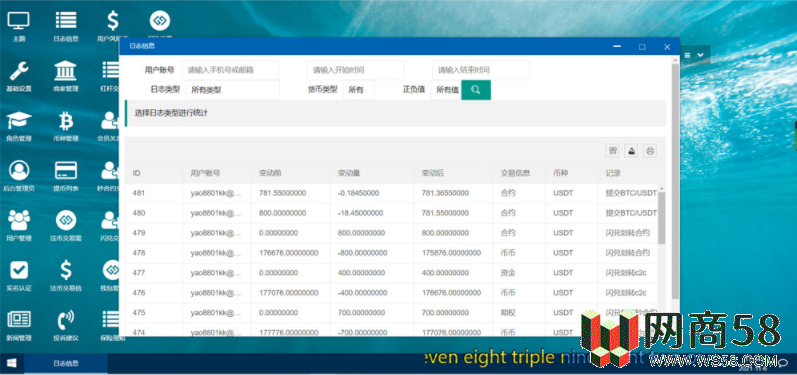Open the 实名认证 checkmark icon
This screenshot has width=797, height=375.
tap(19, 275)
